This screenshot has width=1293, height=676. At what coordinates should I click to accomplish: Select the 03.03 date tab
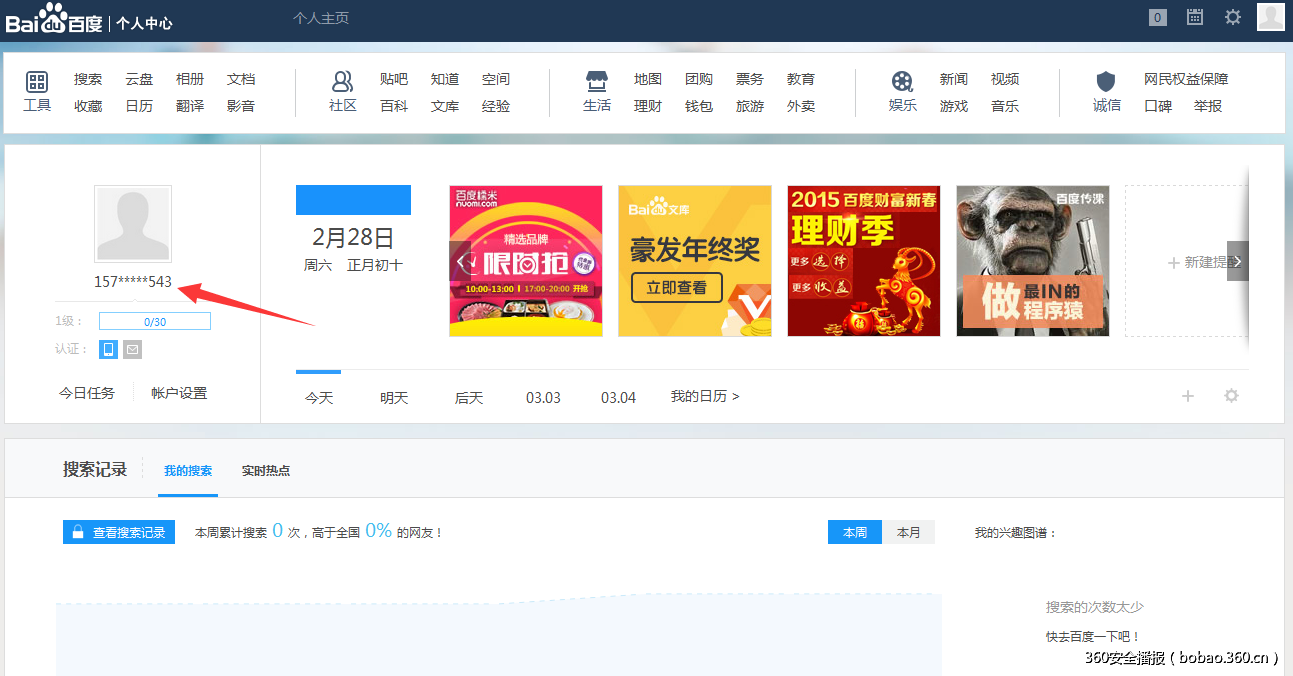543,397
